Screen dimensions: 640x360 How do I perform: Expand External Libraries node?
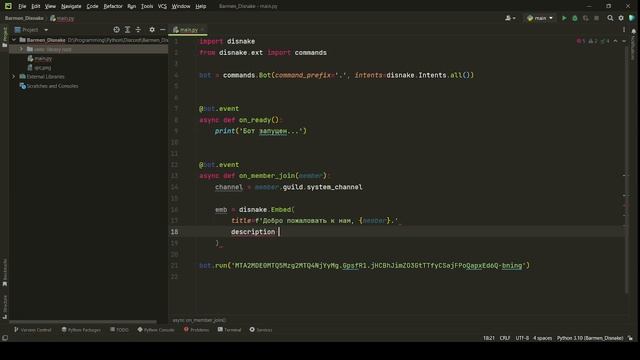click(13, 77)
